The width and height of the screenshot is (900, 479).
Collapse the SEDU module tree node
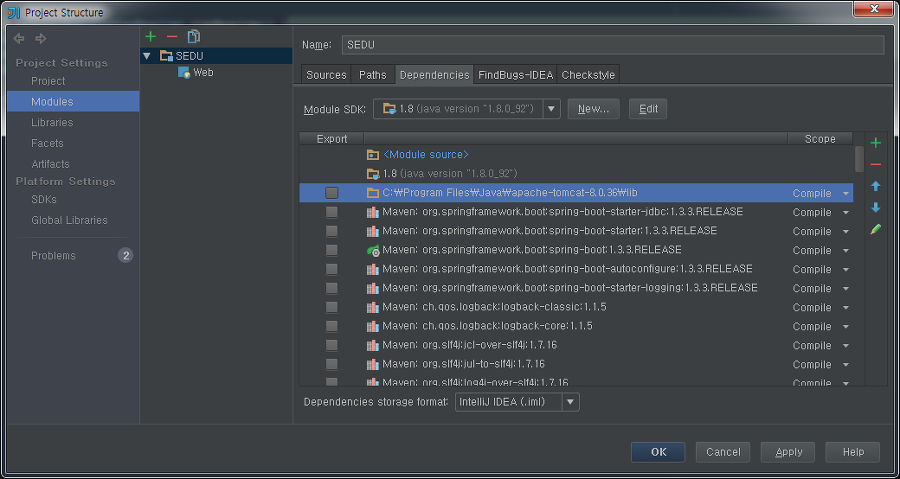[x=147, y=56]
